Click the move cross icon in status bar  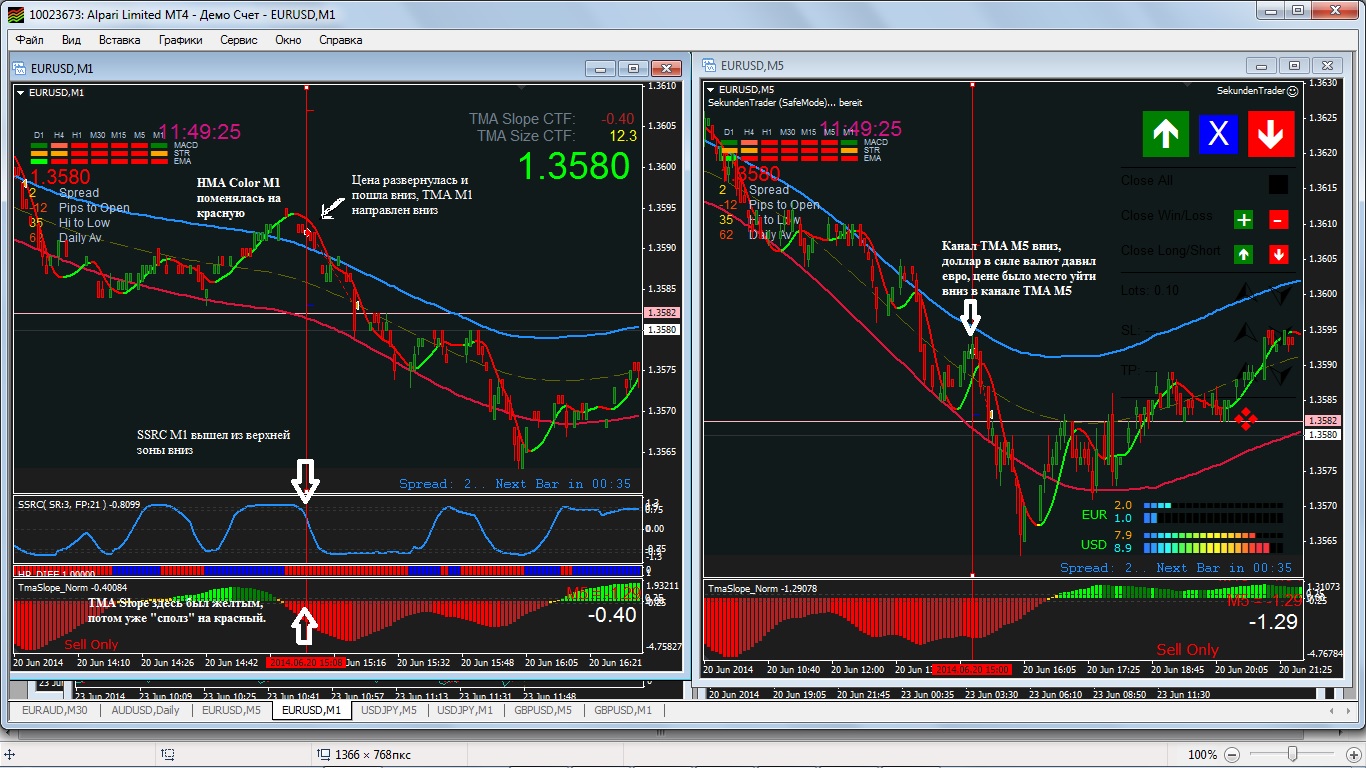10,754
